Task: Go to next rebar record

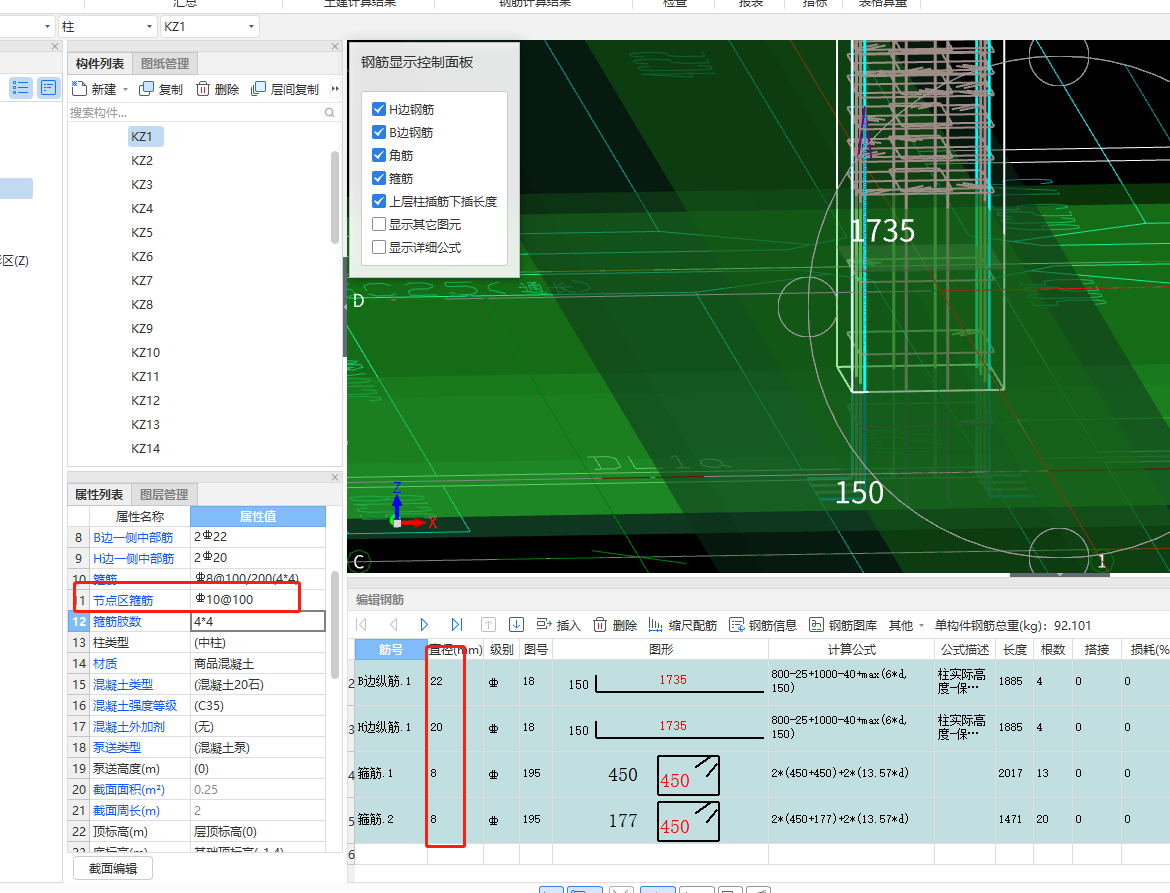Action: pos(424,625)
